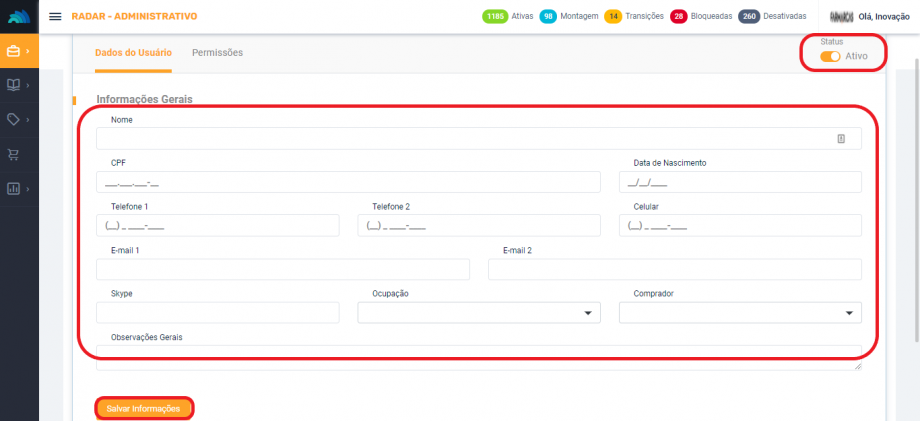This screenshot has width=920, height=421.
Task: Open the hamburger menu beside Radar title
Action: (x=55, y=17)
